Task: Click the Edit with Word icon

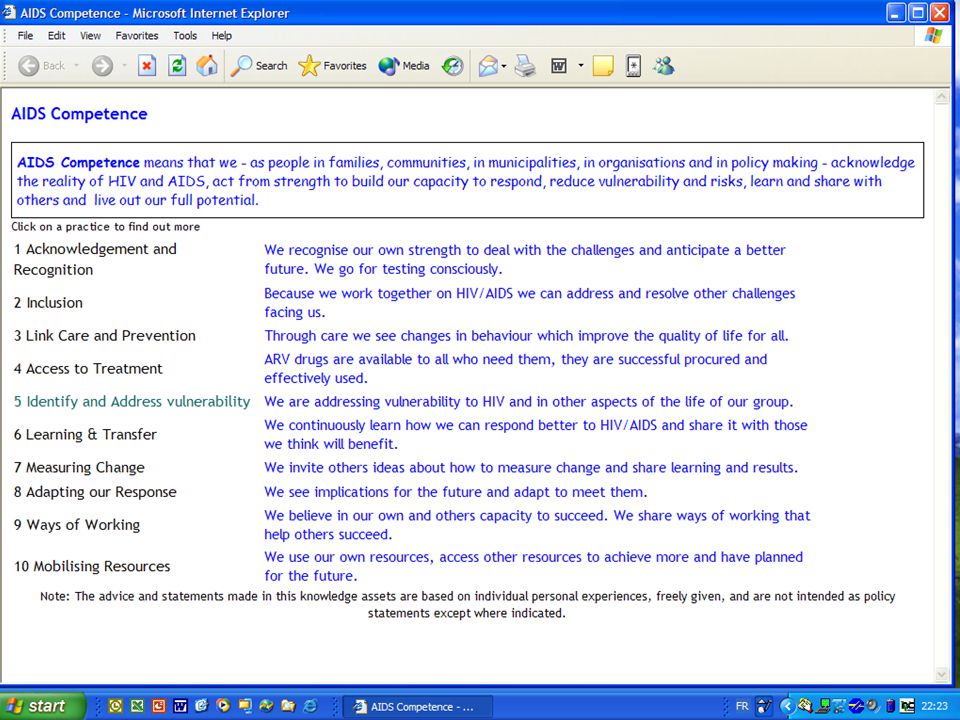Action: click(559, 66)
